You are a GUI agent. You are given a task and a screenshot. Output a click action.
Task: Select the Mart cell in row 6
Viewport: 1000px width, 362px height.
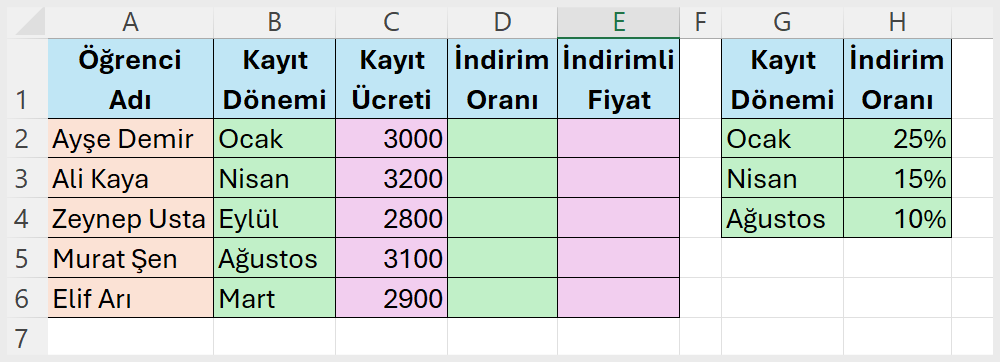click(x=274, y=298)
